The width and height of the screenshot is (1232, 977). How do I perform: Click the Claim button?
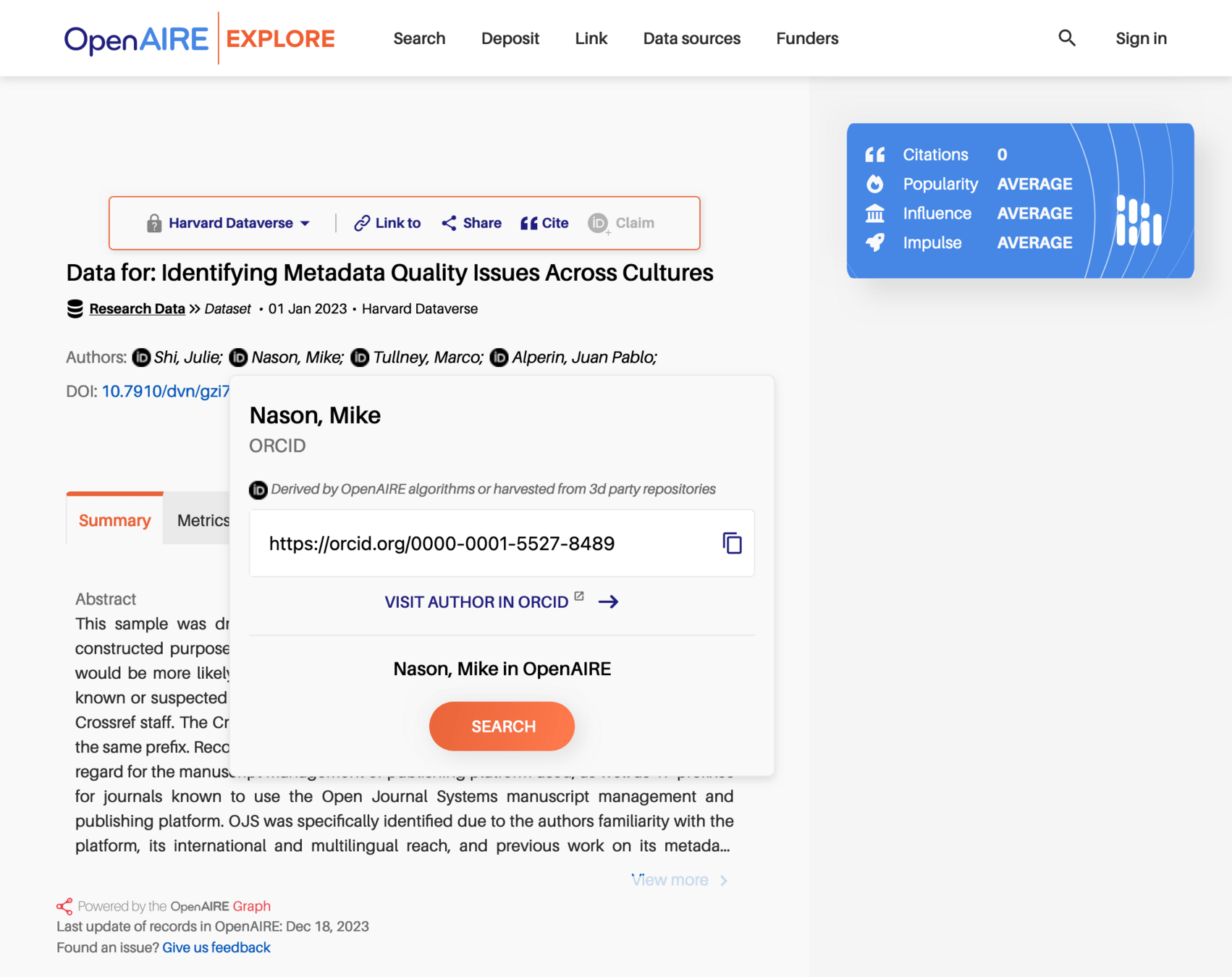(x=621, y=223)
